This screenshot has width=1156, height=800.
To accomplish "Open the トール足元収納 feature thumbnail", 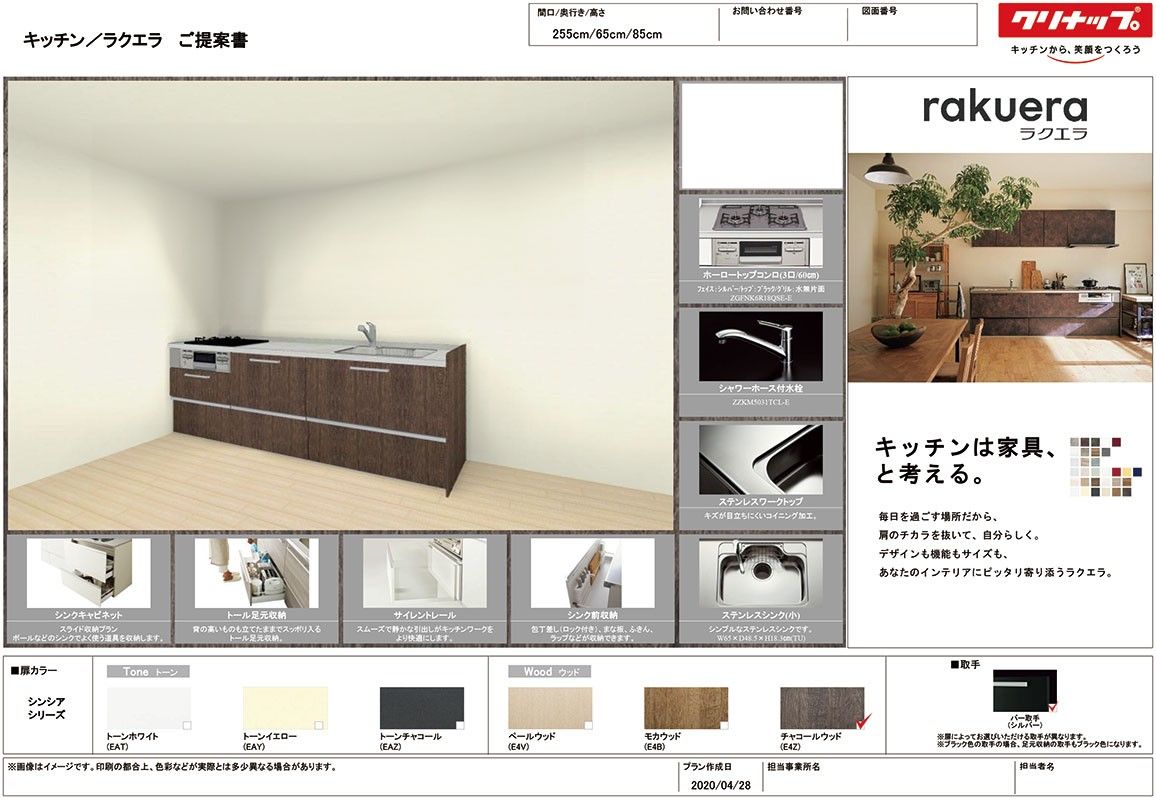I will 257,573.
